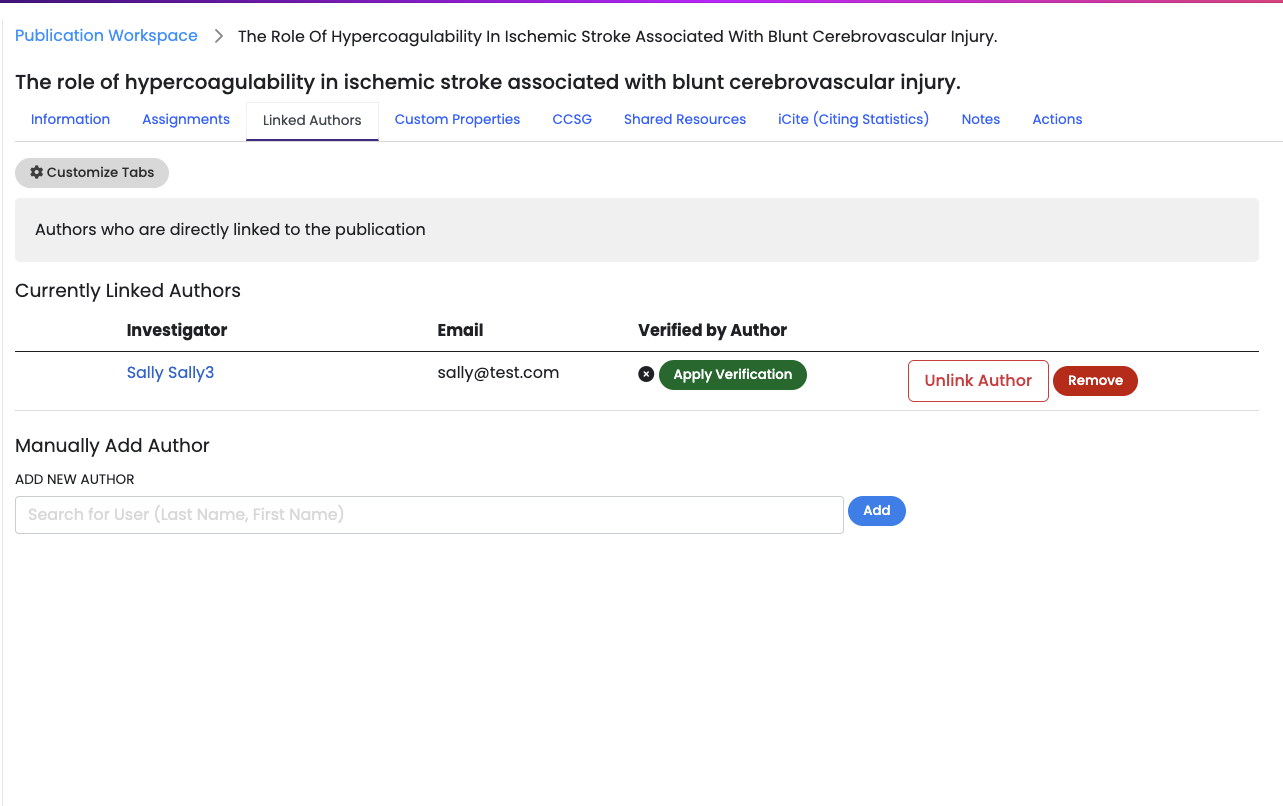Open iCite (Citing Statistics) tab
The height and width of the screenshot is (806, 1283).
coord(853,119)
